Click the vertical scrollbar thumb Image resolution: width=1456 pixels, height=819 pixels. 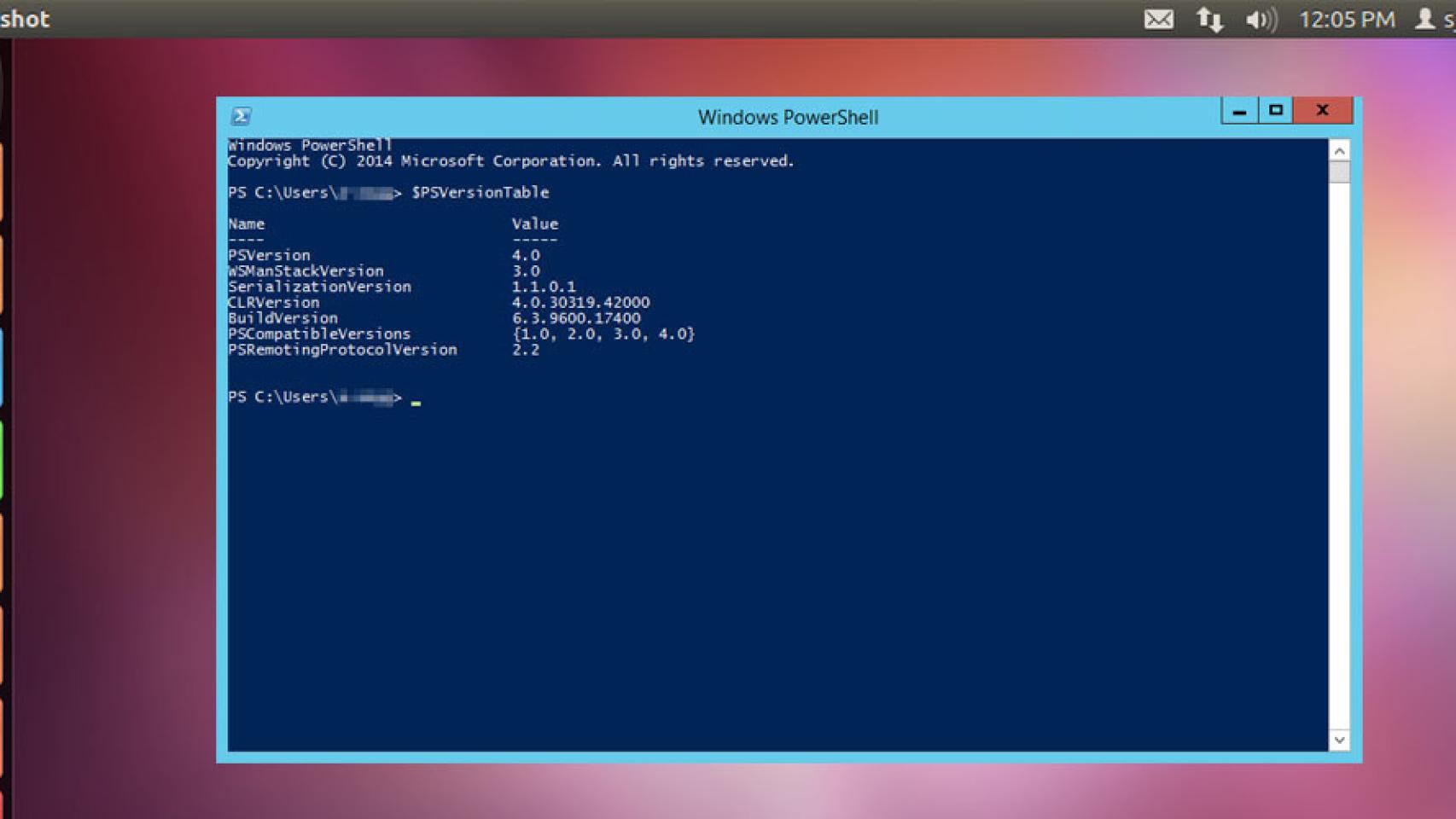[x=1339, y=172]
